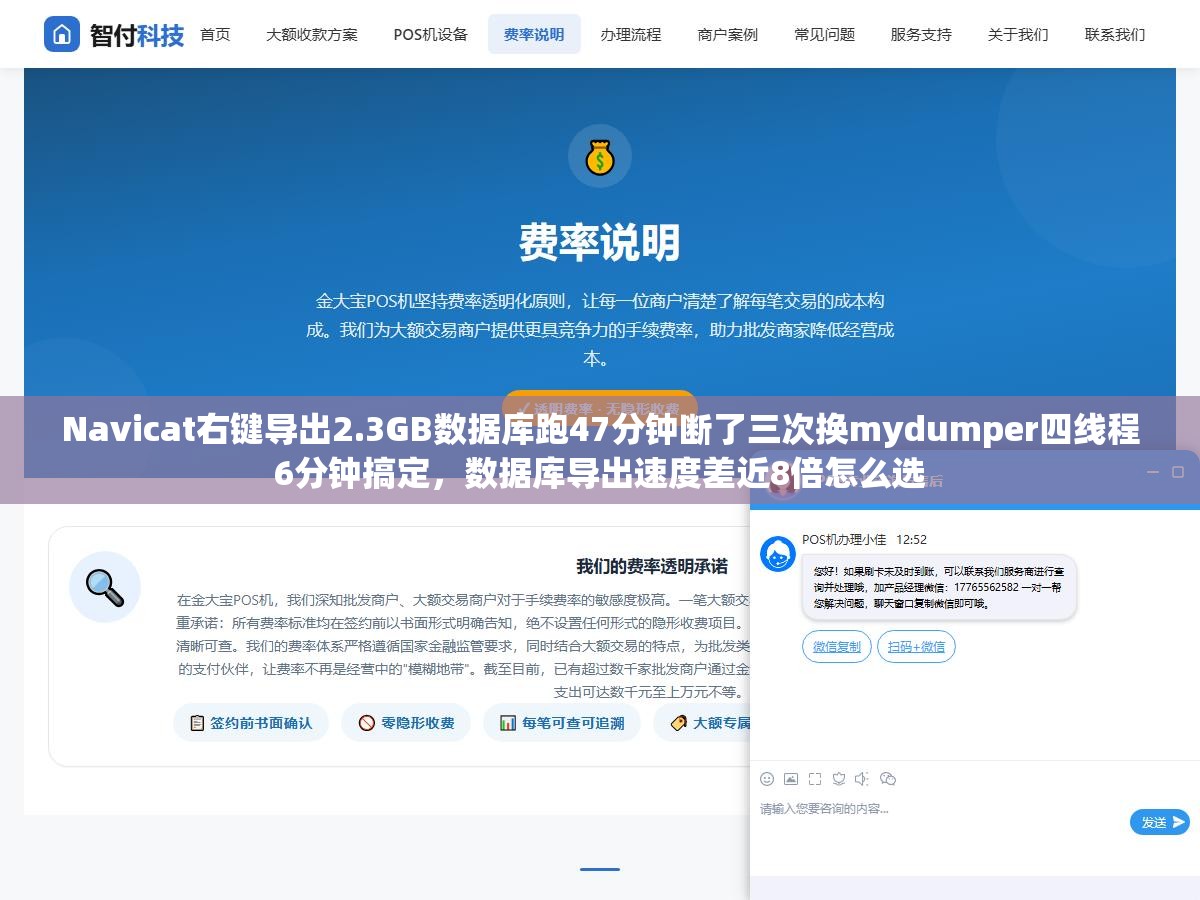Open the 常见问题 nav link
Viewport: 1200px width, 900px height.
(824, 34)
